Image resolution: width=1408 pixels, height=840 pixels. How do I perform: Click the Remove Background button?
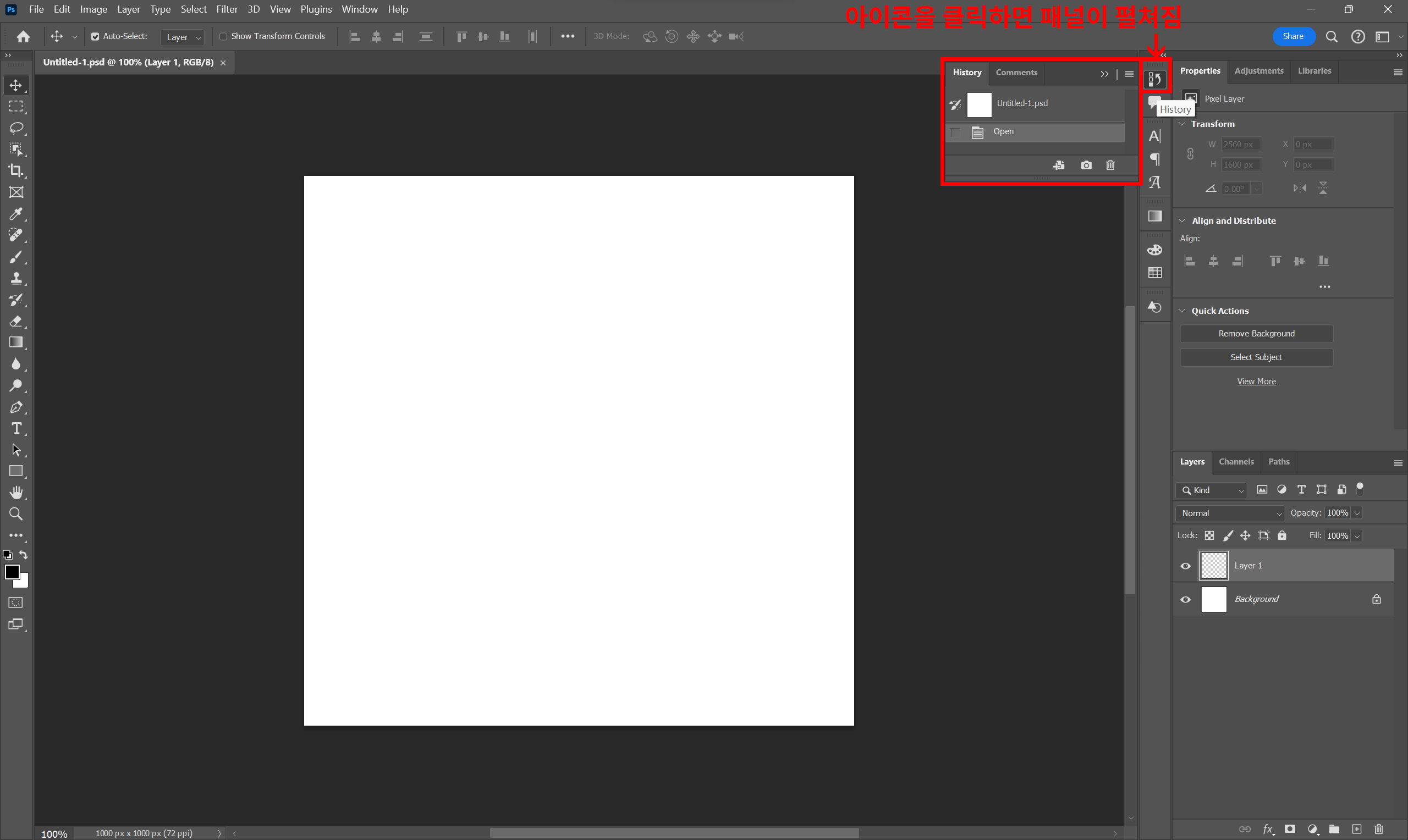pos(1256,334)
